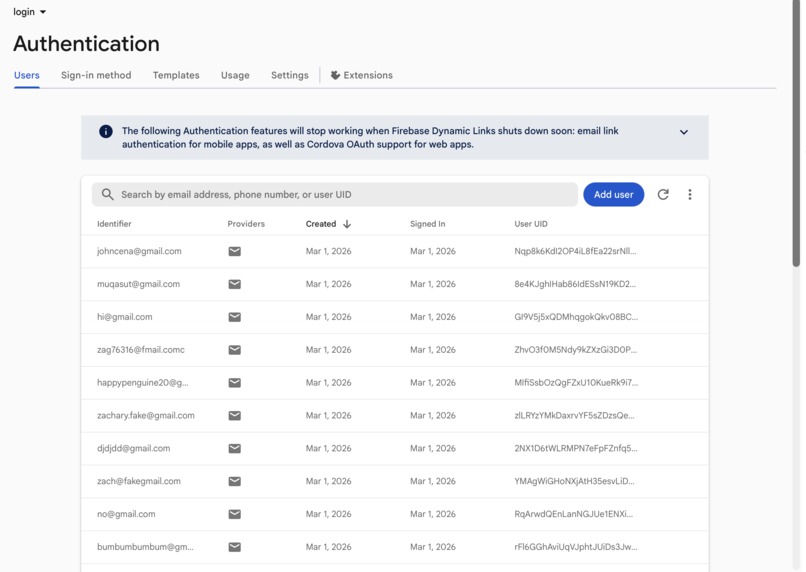Viewport: 806px width, 572px height.
Task: Click the User UID column header
Action: pos(531,224)
